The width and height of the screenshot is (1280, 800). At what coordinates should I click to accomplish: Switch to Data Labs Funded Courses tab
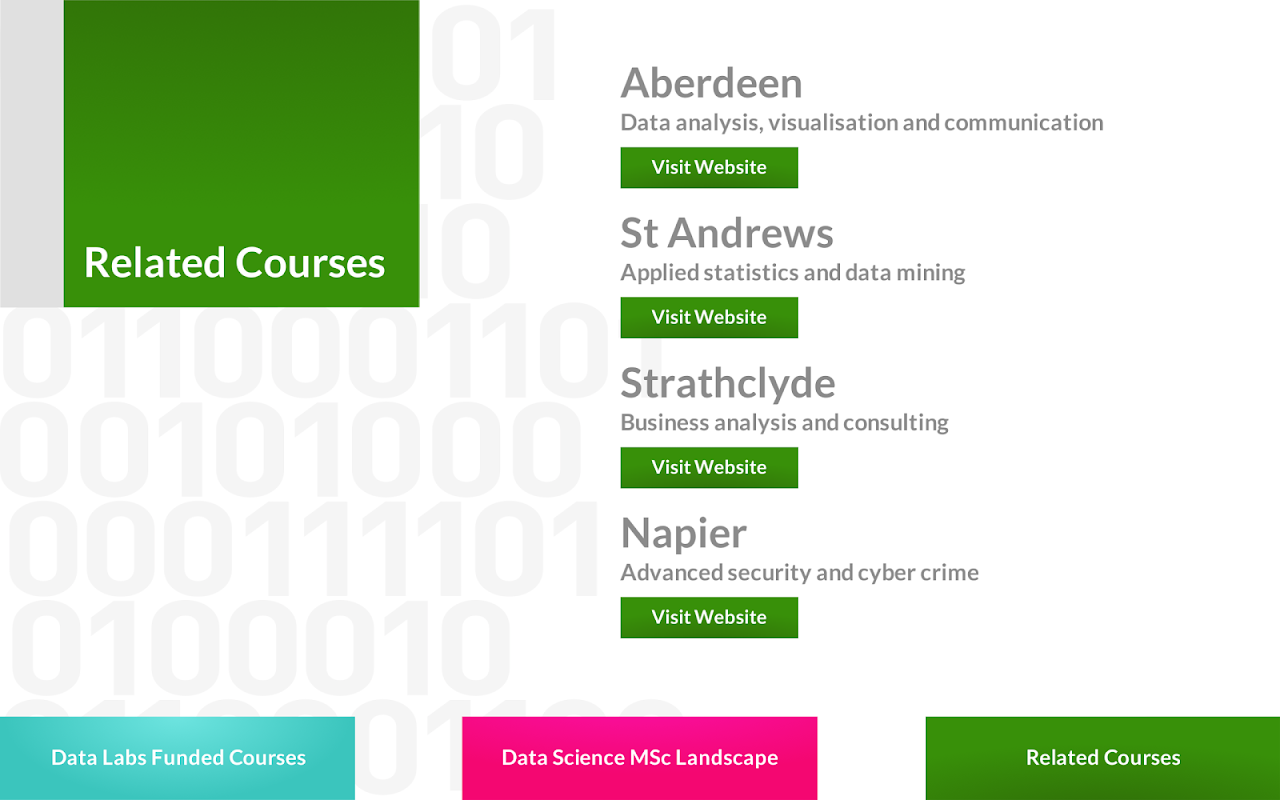tap(177, 758)
